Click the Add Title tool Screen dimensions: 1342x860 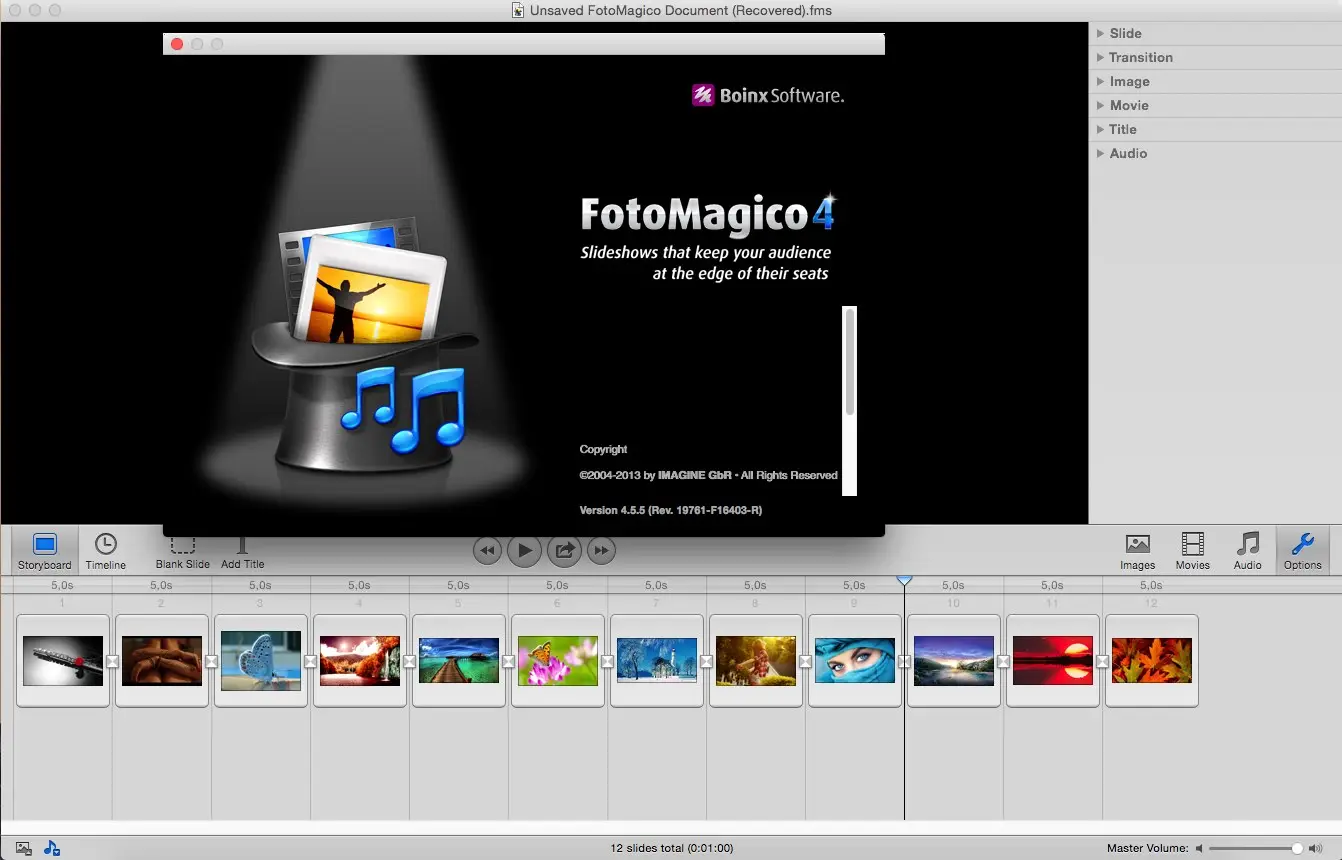242,553
